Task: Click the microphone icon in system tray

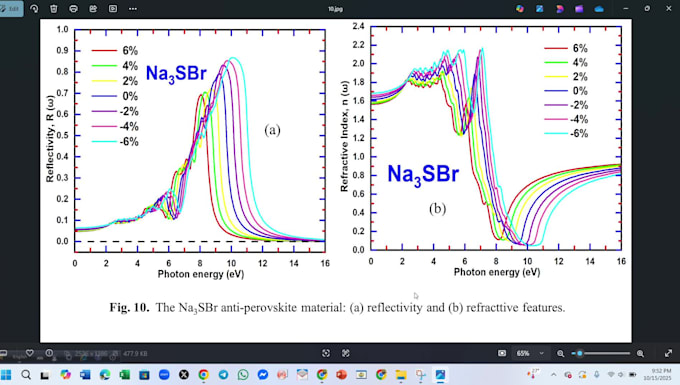Action: 597,375
